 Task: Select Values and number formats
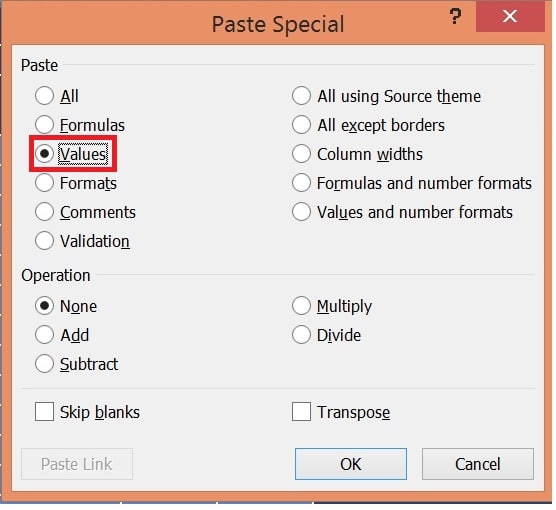click(x=301, y=212)
